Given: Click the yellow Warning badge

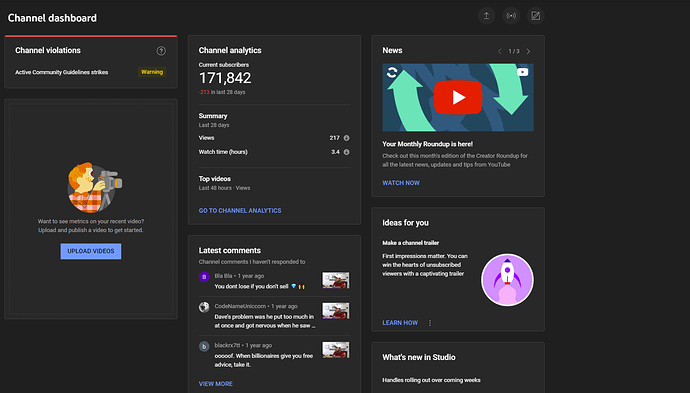Looking at the screenshot, I should click(152, 72).
